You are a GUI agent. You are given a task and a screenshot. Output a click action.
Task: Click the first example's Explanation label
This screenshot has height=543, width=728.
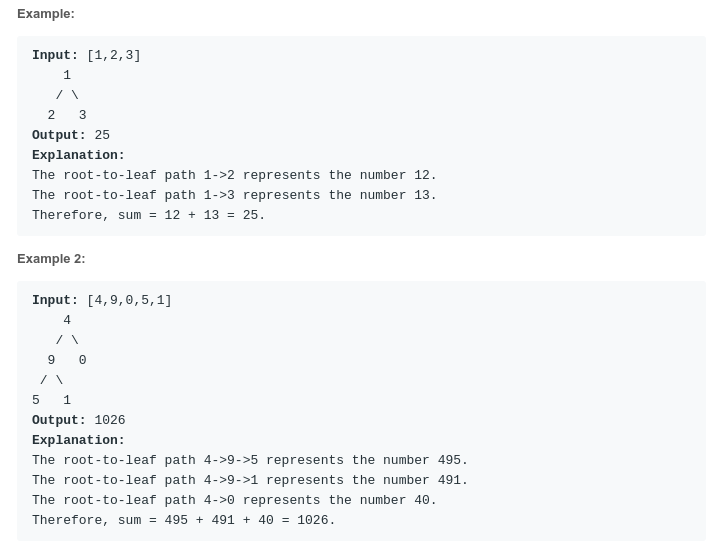[x=78, y=155]
